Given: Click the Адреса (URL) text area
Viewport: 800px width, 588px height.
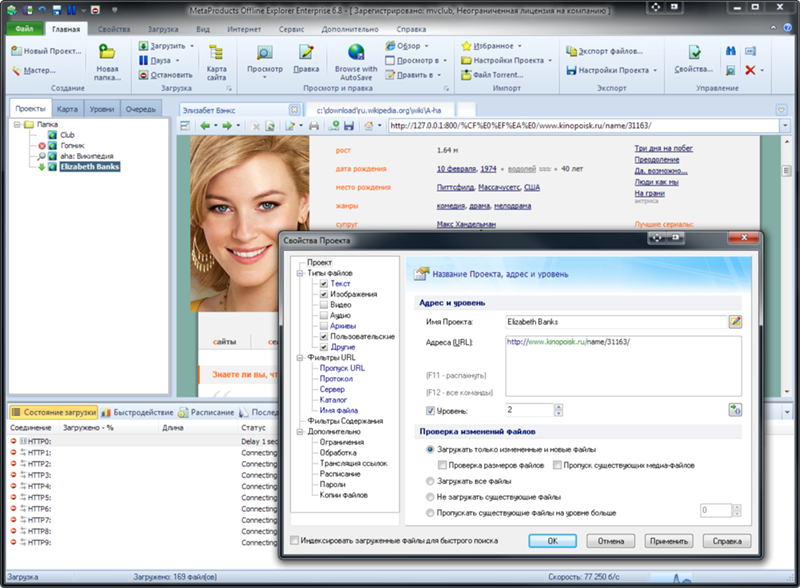Looking at the screenshot, I should pyautogui.click(x=623, y=366).
